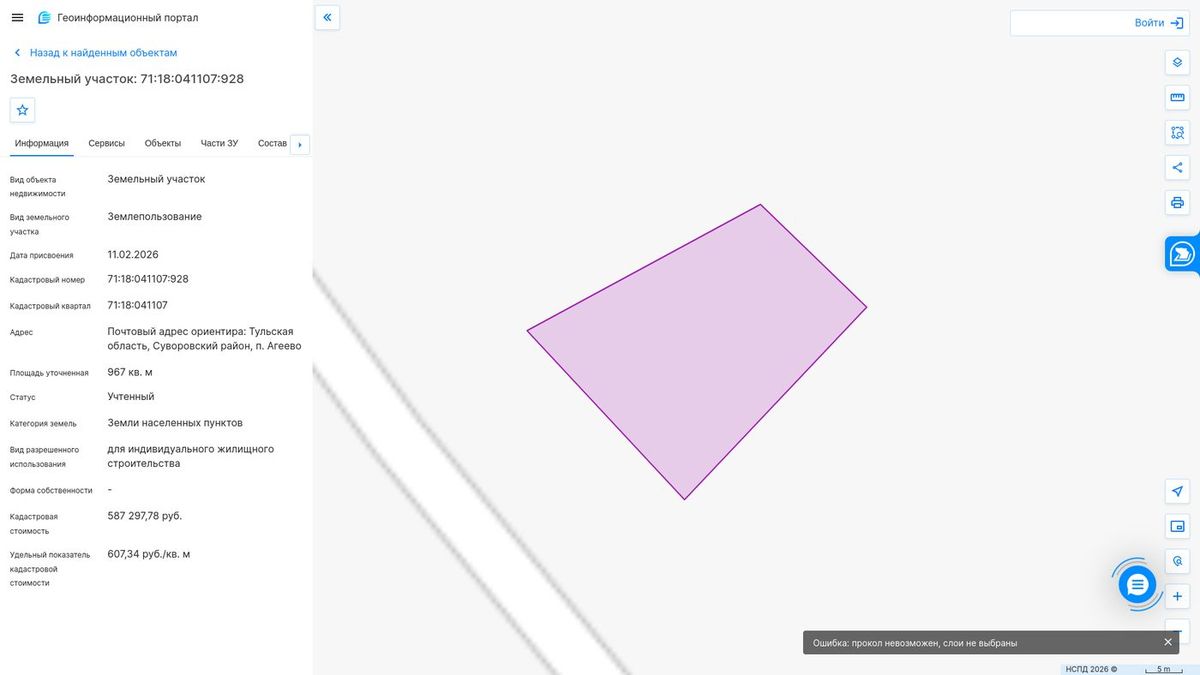
Task: Open the Состав tab
Action: (272, 144)
